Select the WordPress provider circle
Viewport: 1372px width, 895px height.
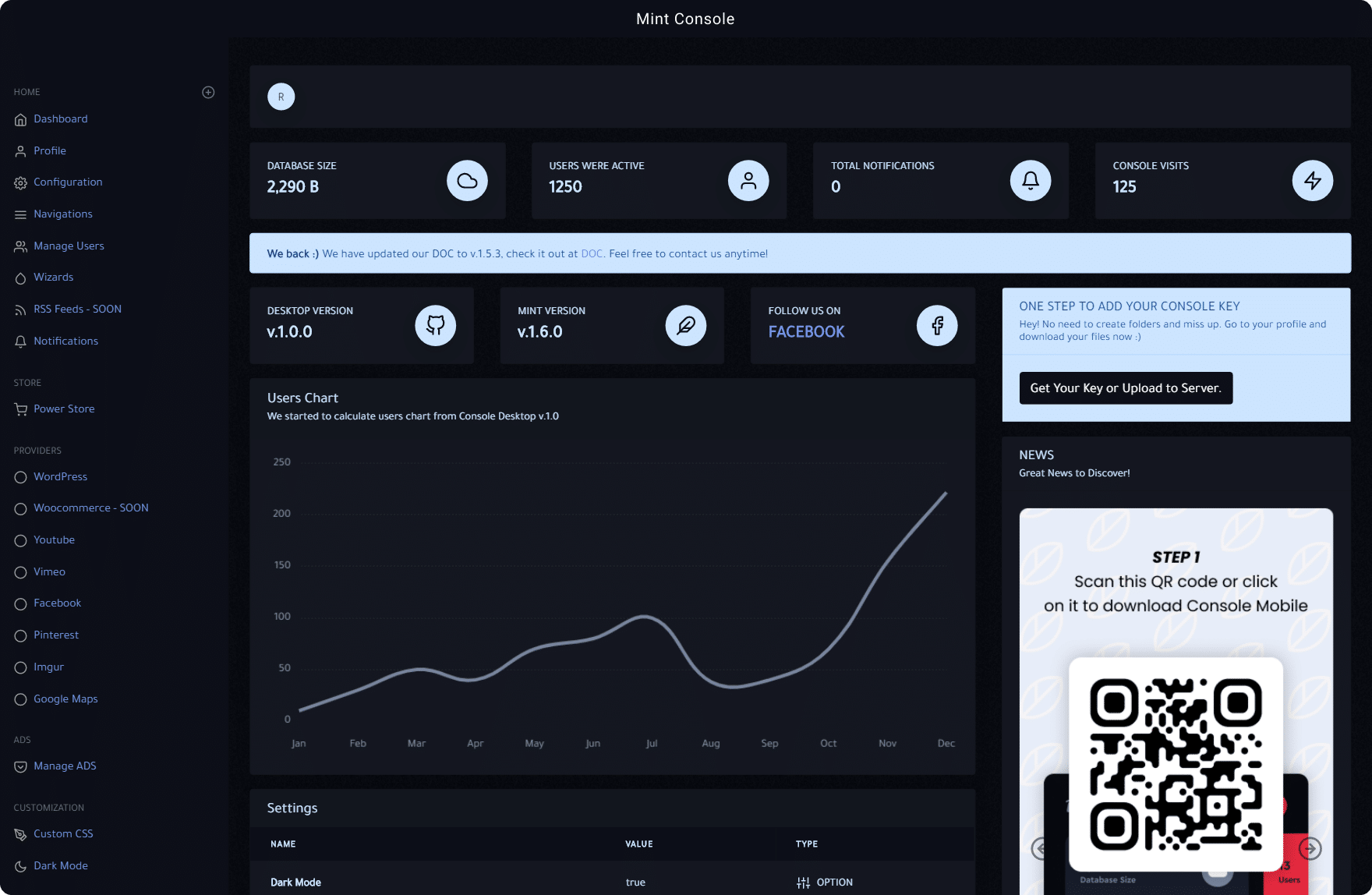[x=20, y=477]
